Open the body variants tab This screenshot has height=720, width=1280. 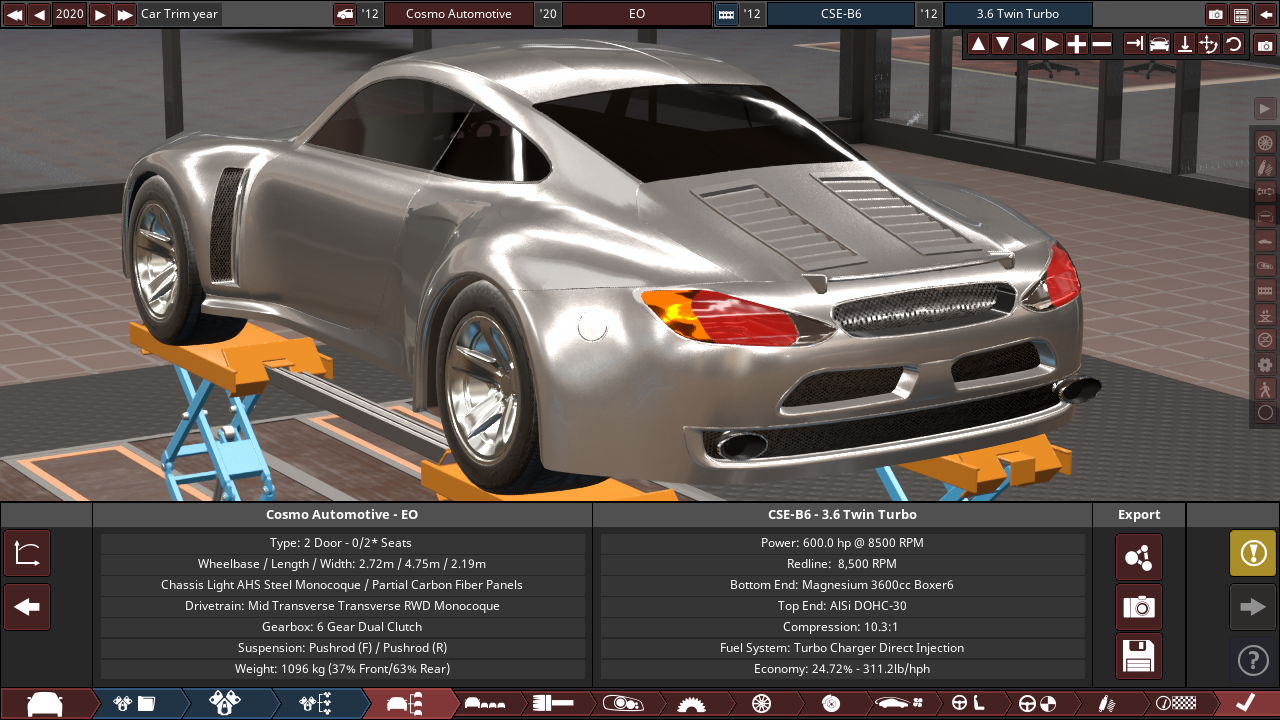coord(486,703)
